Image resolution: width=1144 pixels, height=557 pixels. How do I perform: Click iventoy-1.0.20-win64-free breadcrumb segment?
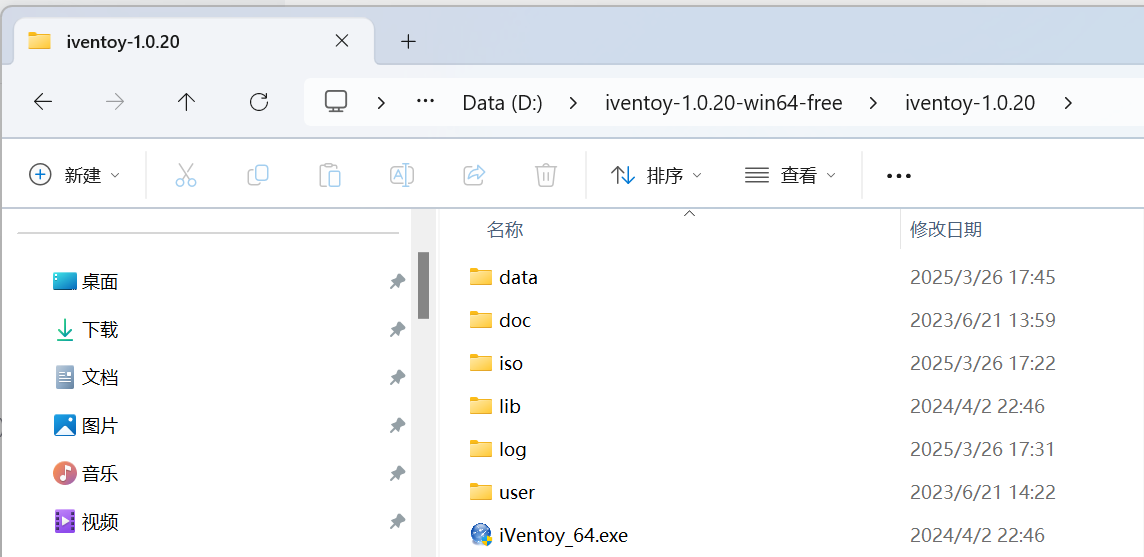[724, 103]
